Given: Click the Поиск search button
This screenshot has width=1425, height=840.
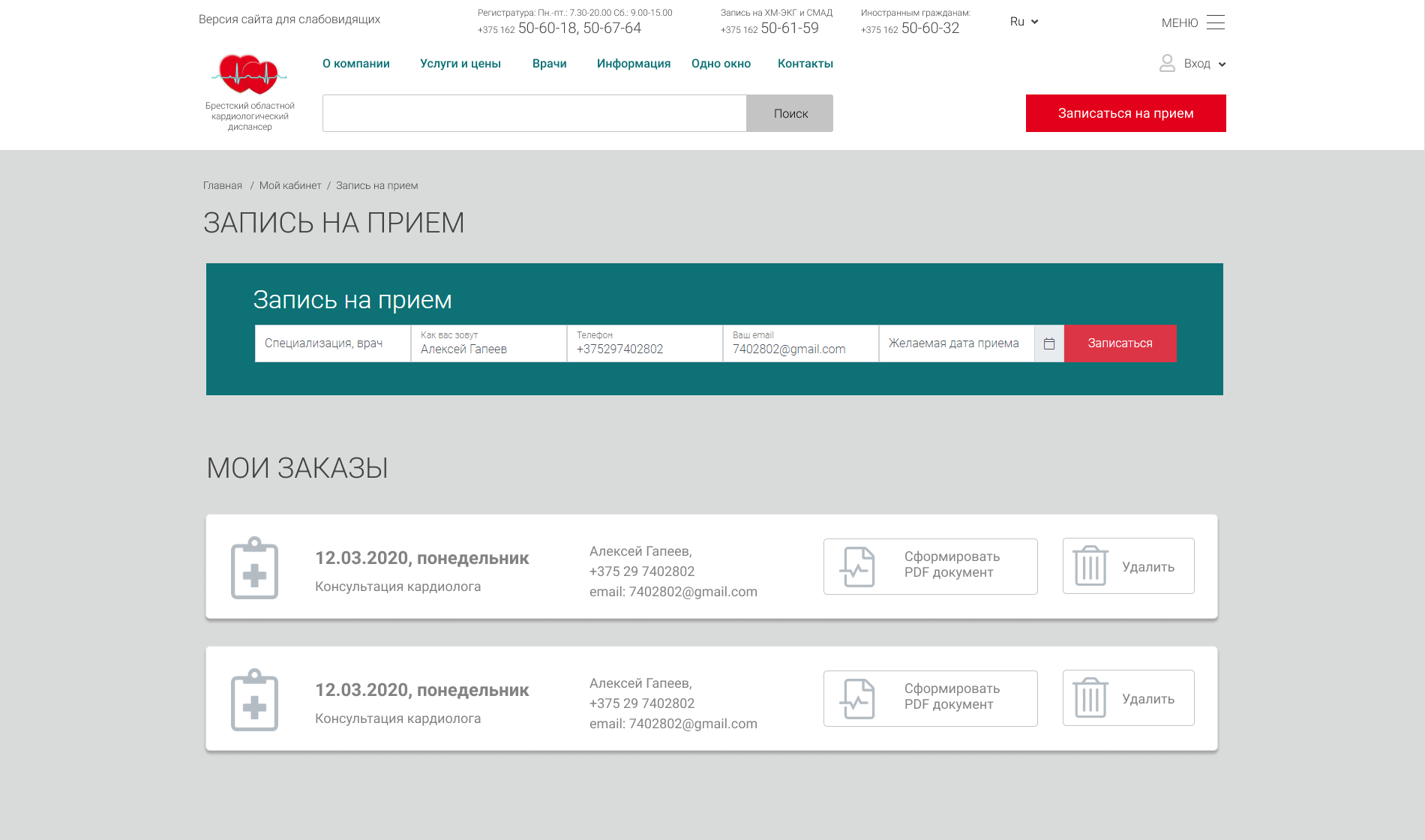Looking at the screenshot, I should [x=790, y=113].
